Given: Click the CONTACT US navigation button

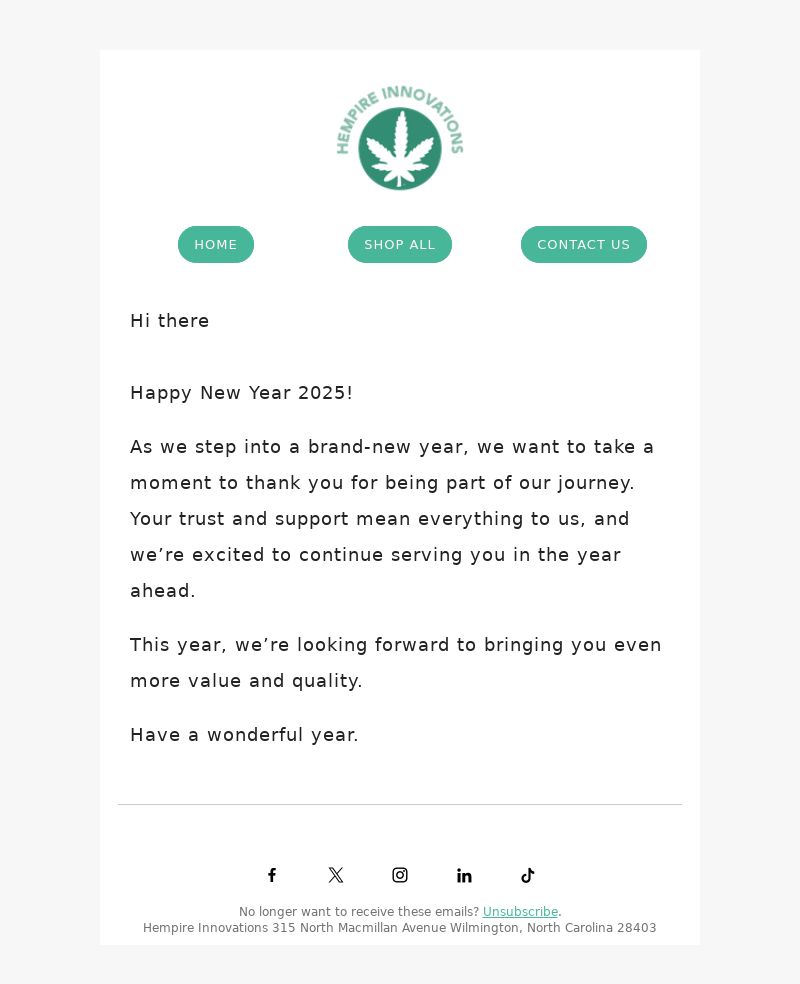Looking at the screenshot, I should (584, 244).
